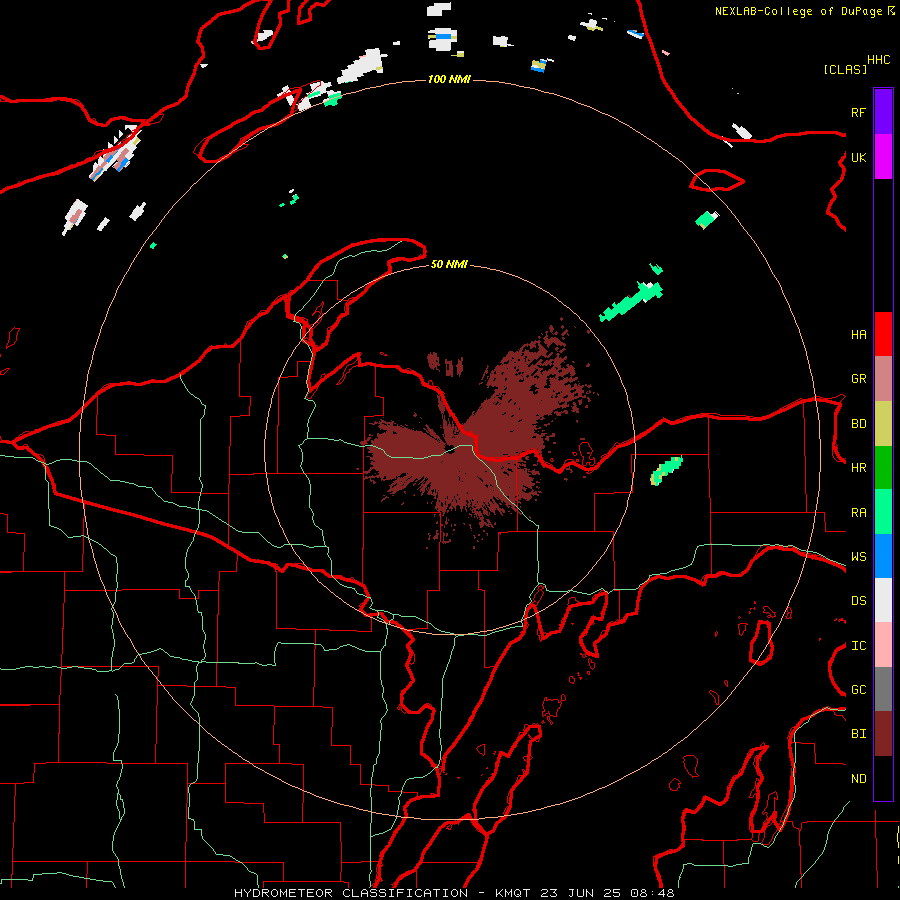Click the RA legend label
This screenshot has height=900, width=900.
pyautogui.click(x=858, y=513)
